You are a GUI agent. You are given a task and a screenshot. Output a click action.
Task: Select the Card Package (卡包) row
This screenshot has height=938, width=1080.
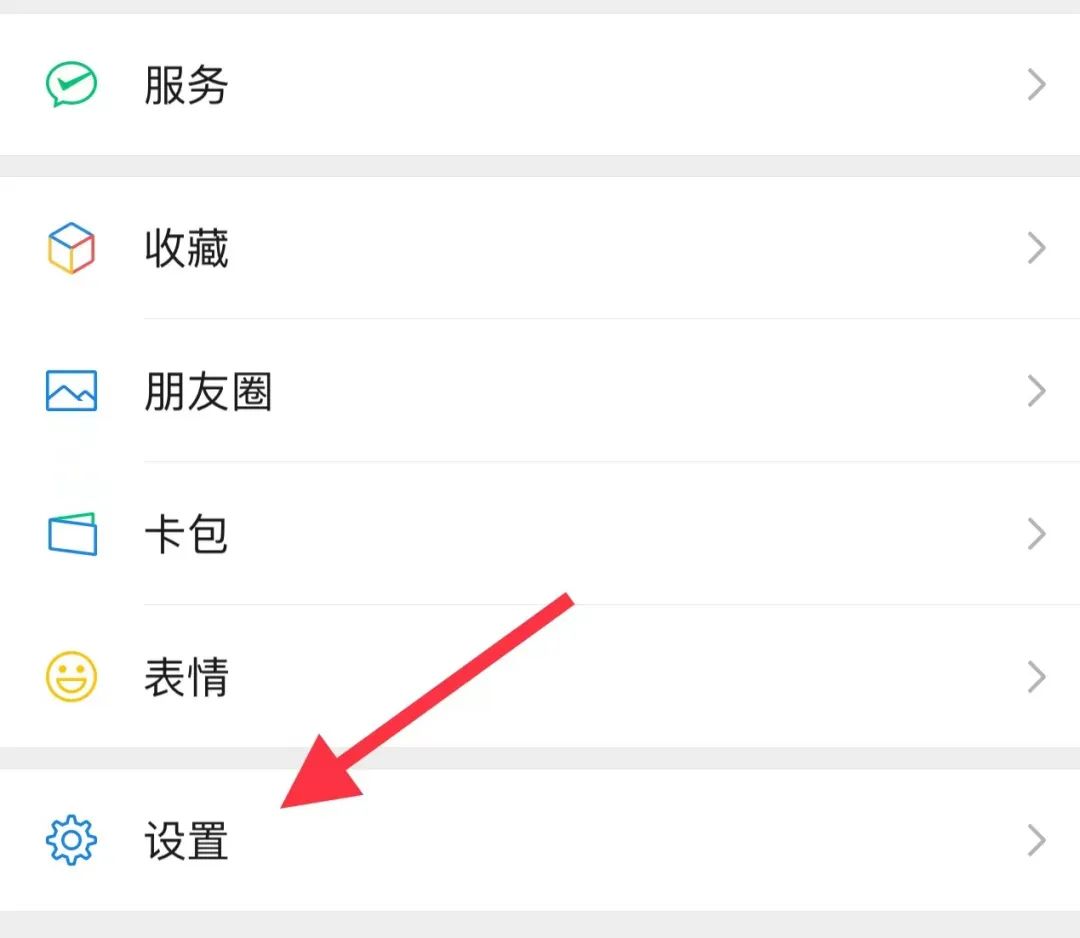[x=186, y=534]
